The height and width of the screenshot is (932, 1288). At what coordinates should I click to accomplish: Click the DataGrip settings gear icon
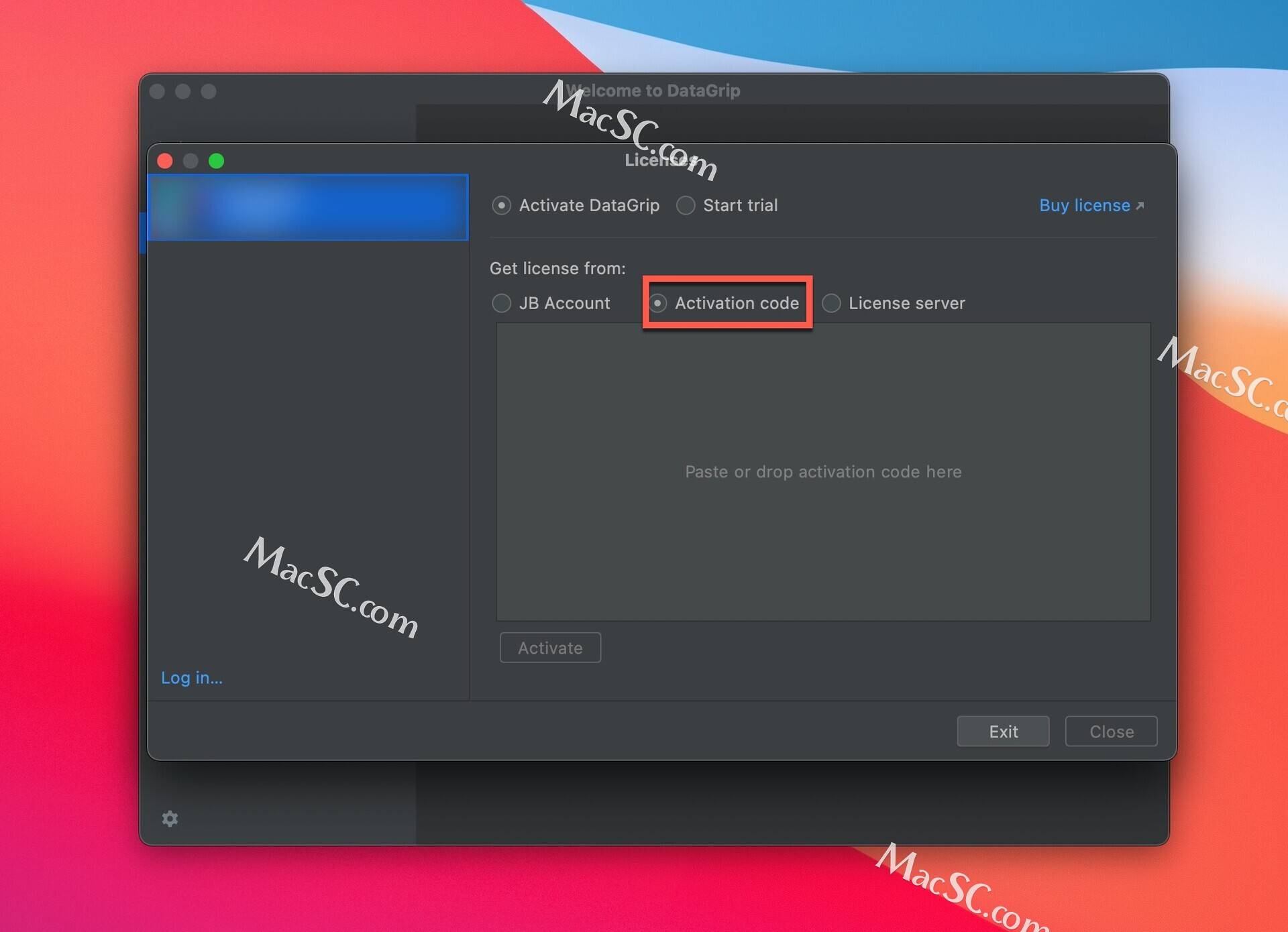pos(170,816)
